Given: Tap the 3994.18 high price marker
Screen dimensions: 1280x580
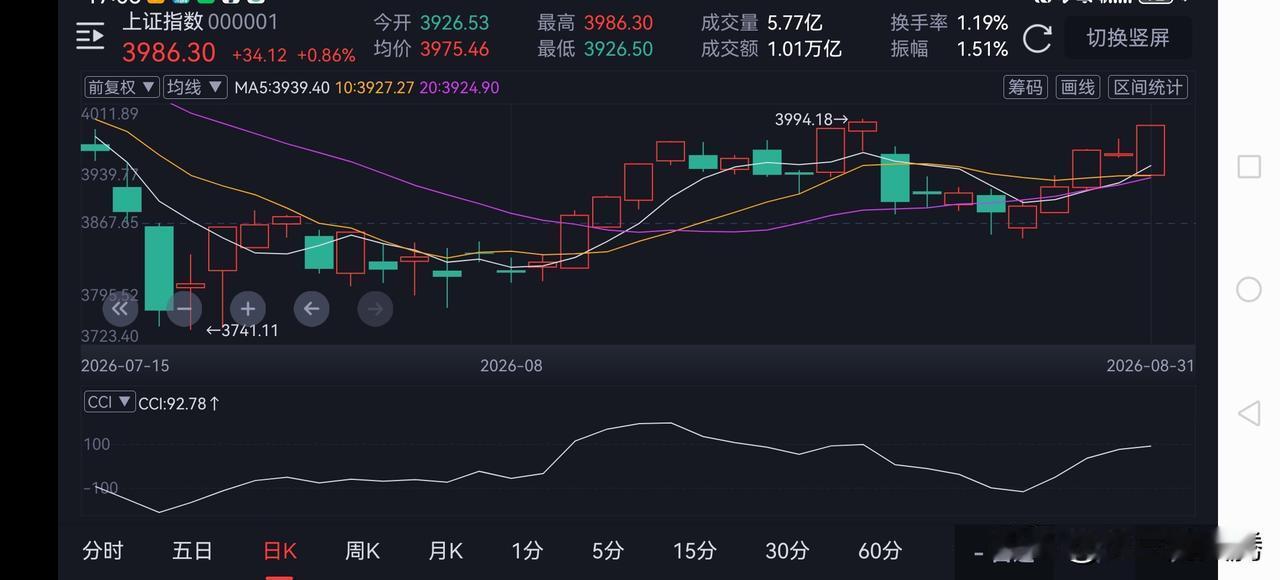Looking at the screenshot, I should 811,119.
